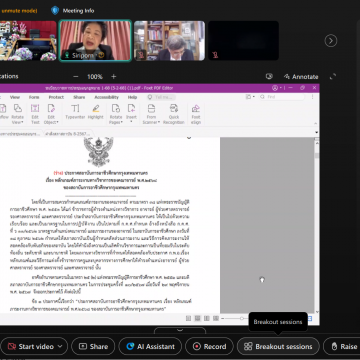Toggle Raise hand button
Viewport: 360px width, 360px height.
[343, 347]
